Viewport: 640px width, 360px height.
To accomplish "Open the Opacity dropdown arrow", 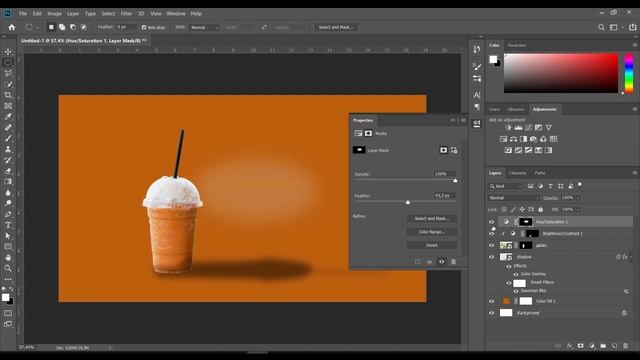I will 578,198.
